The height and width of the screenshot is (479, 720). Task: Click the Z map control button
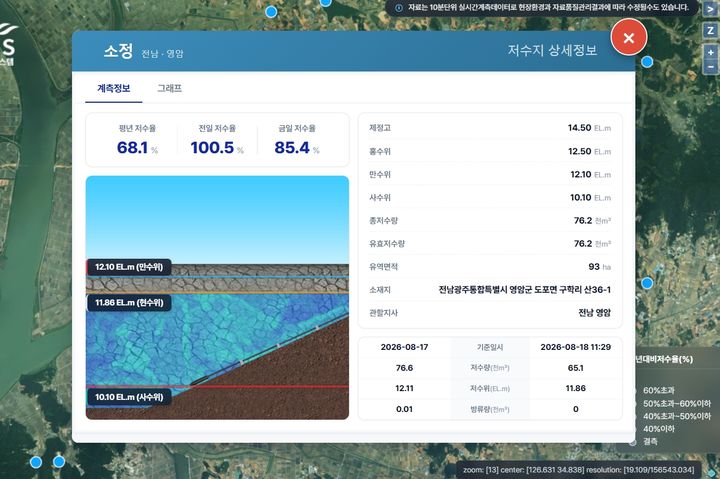point(710,30)
